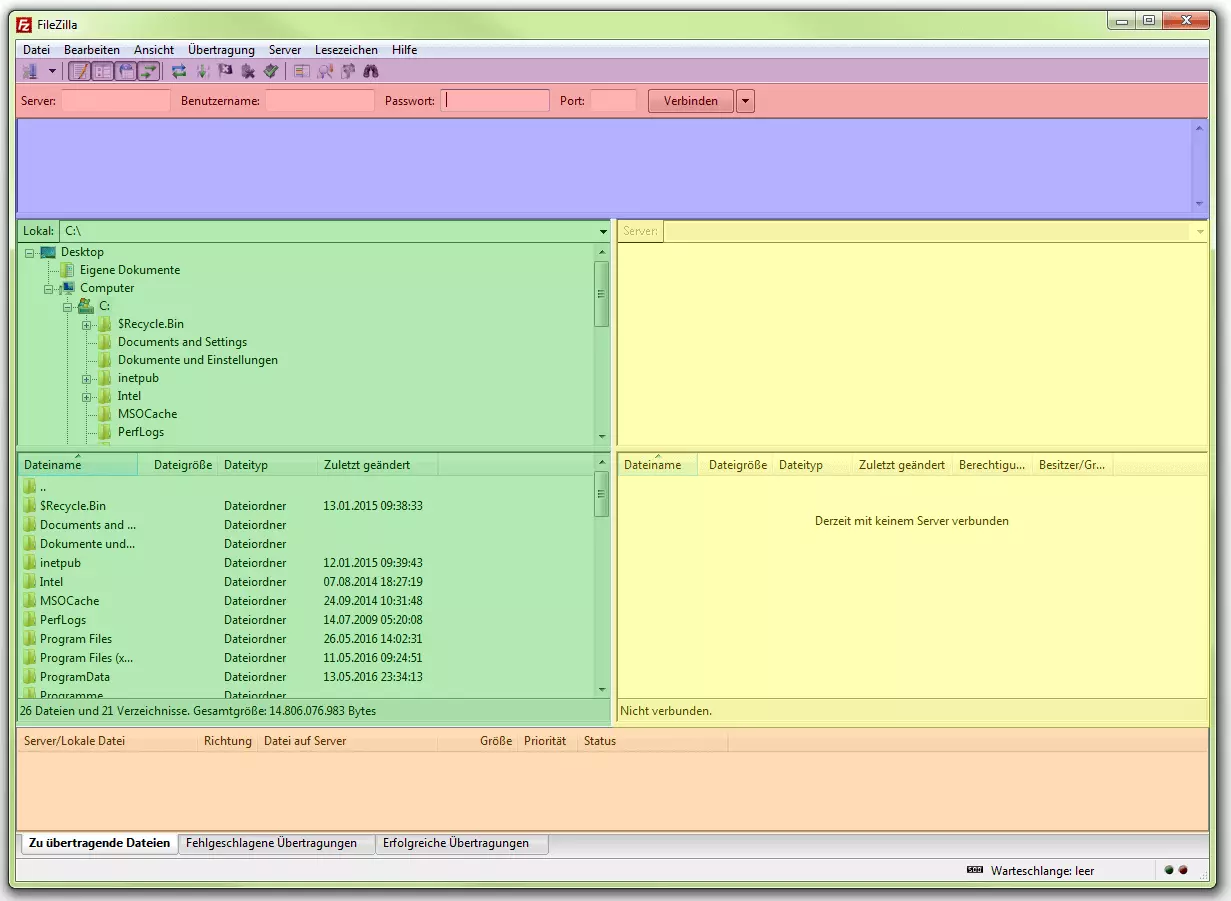1231x901 pixels.
Task: Open the Site Manager icon
Action: pos(29,71)
